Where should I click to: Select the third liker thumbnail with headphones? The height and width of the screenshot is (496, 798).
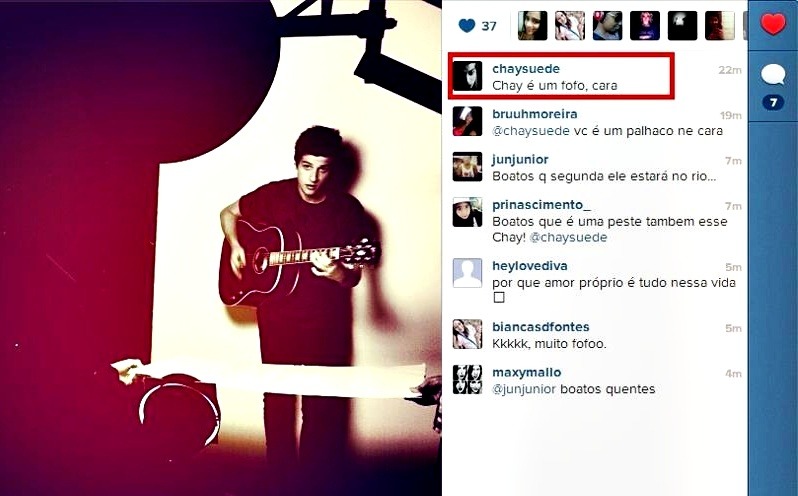tap(607, 25)
